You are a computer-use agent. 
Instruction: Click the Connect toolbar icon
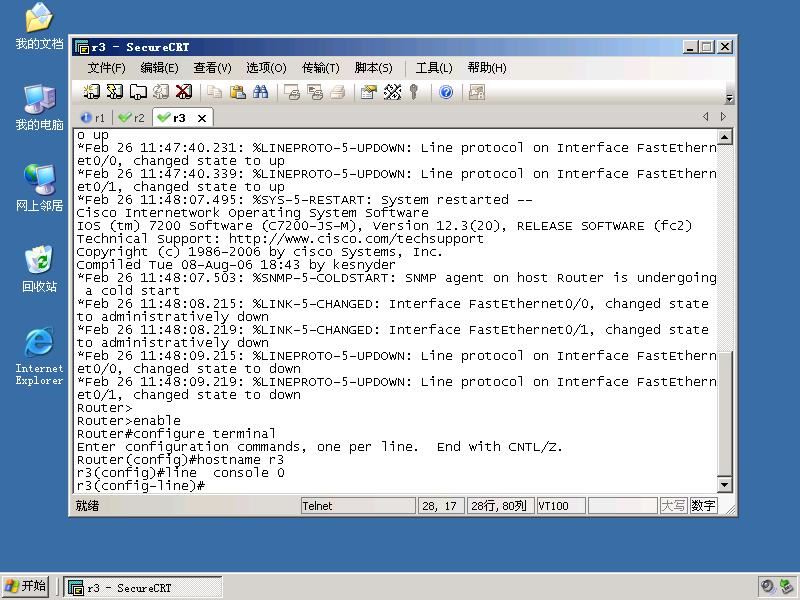(x=91, y=92)
